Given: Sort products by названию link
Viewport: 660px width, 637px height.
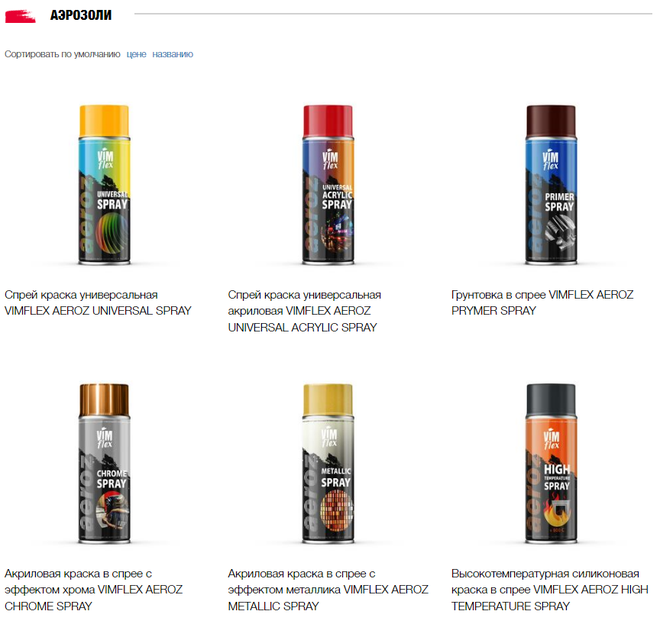Looking at the screenshot, I should tap(173, 54).
